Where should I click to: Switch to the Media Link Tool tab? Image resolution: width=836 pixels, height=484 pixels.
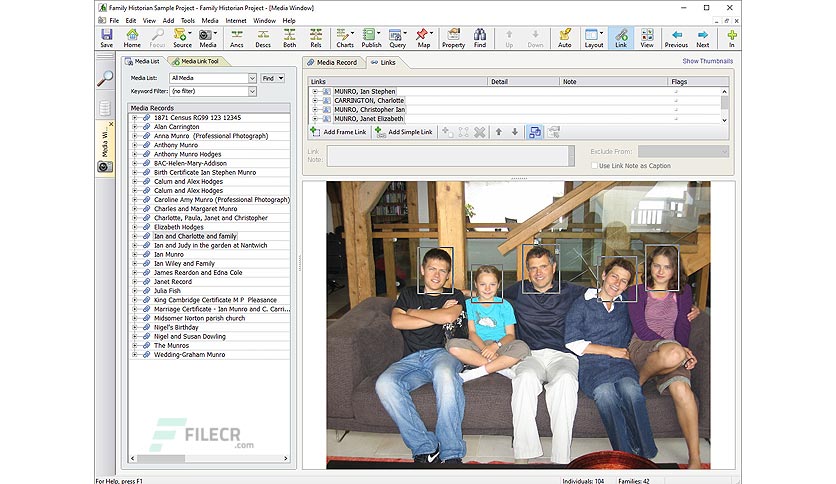pos(196,61)
